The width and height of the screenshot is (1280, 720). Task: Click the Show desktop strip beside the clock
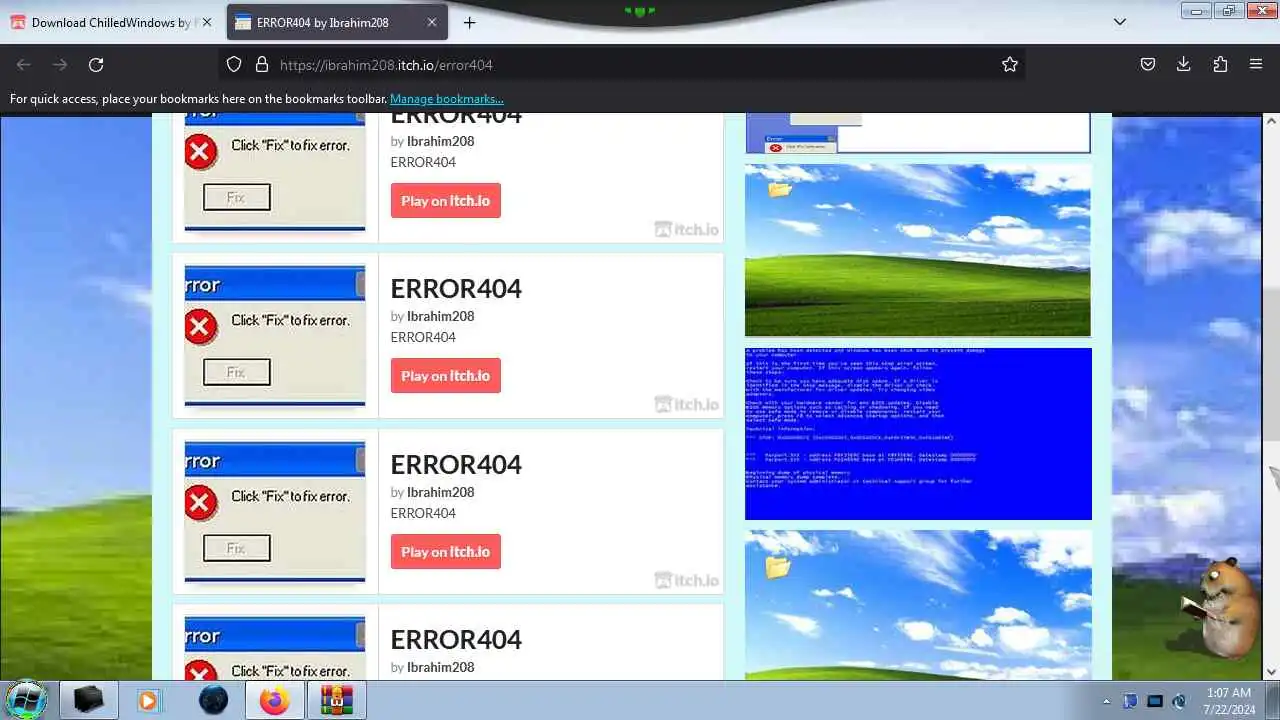click(1272, 700)
